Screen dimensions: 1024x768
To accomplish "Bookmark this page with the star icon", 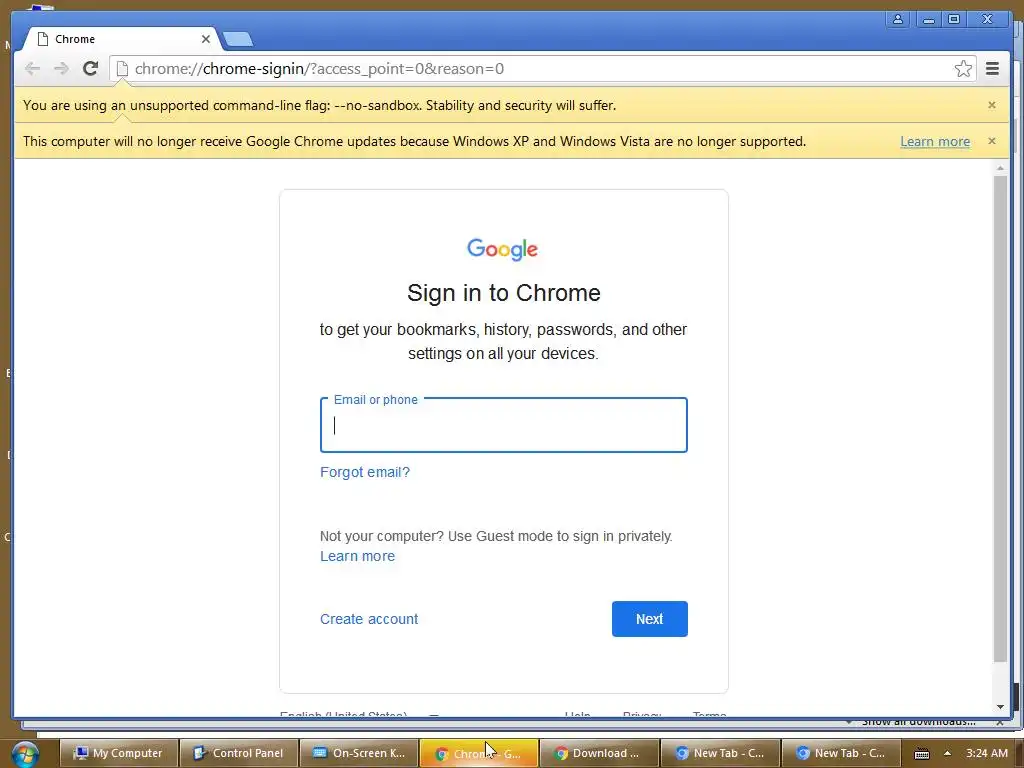I will [x=963, y=69].
